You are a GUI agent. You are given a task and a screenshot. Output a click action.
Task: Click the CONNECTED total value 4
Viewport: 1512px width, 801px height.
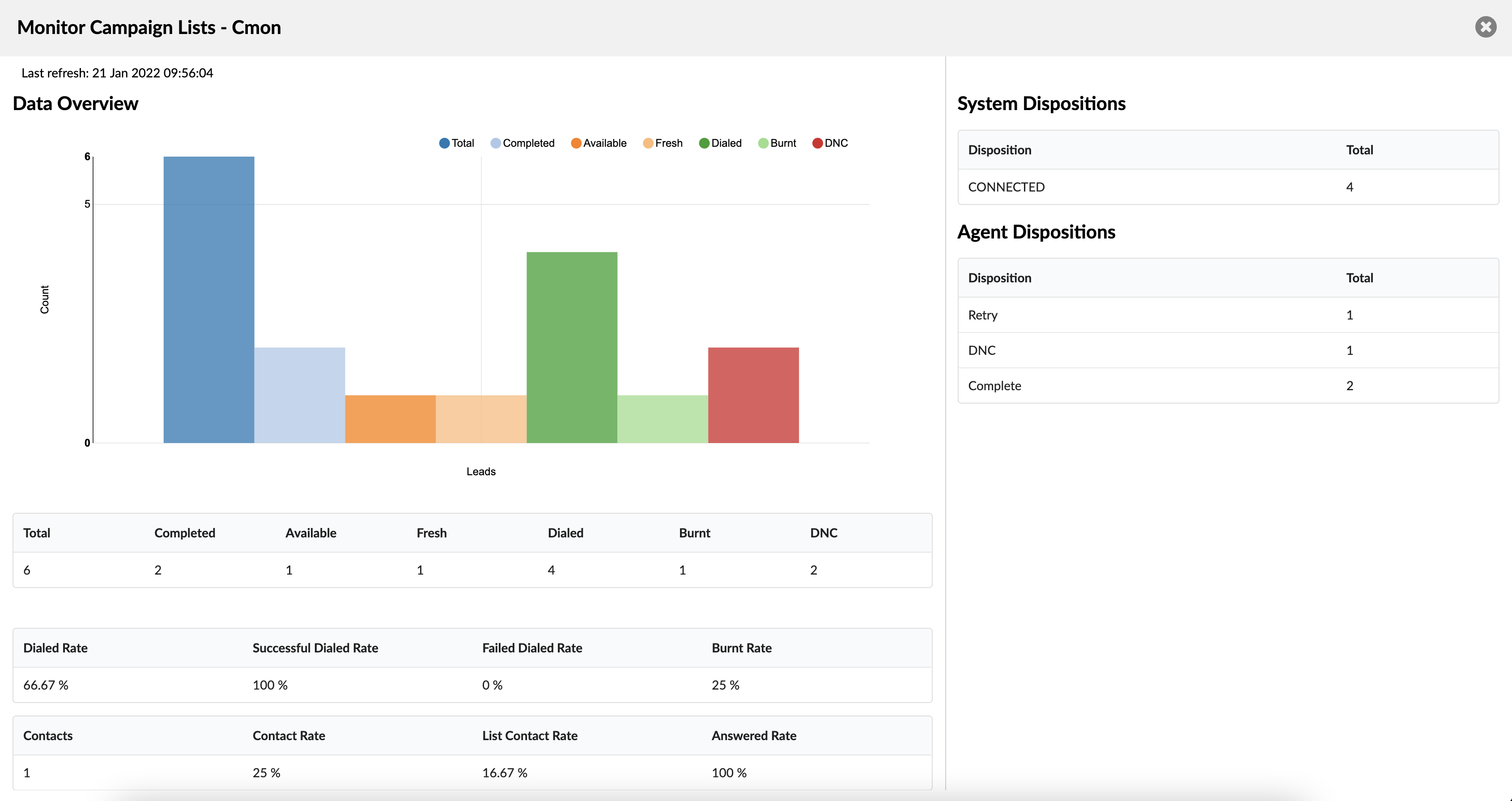click(1350, 187)
